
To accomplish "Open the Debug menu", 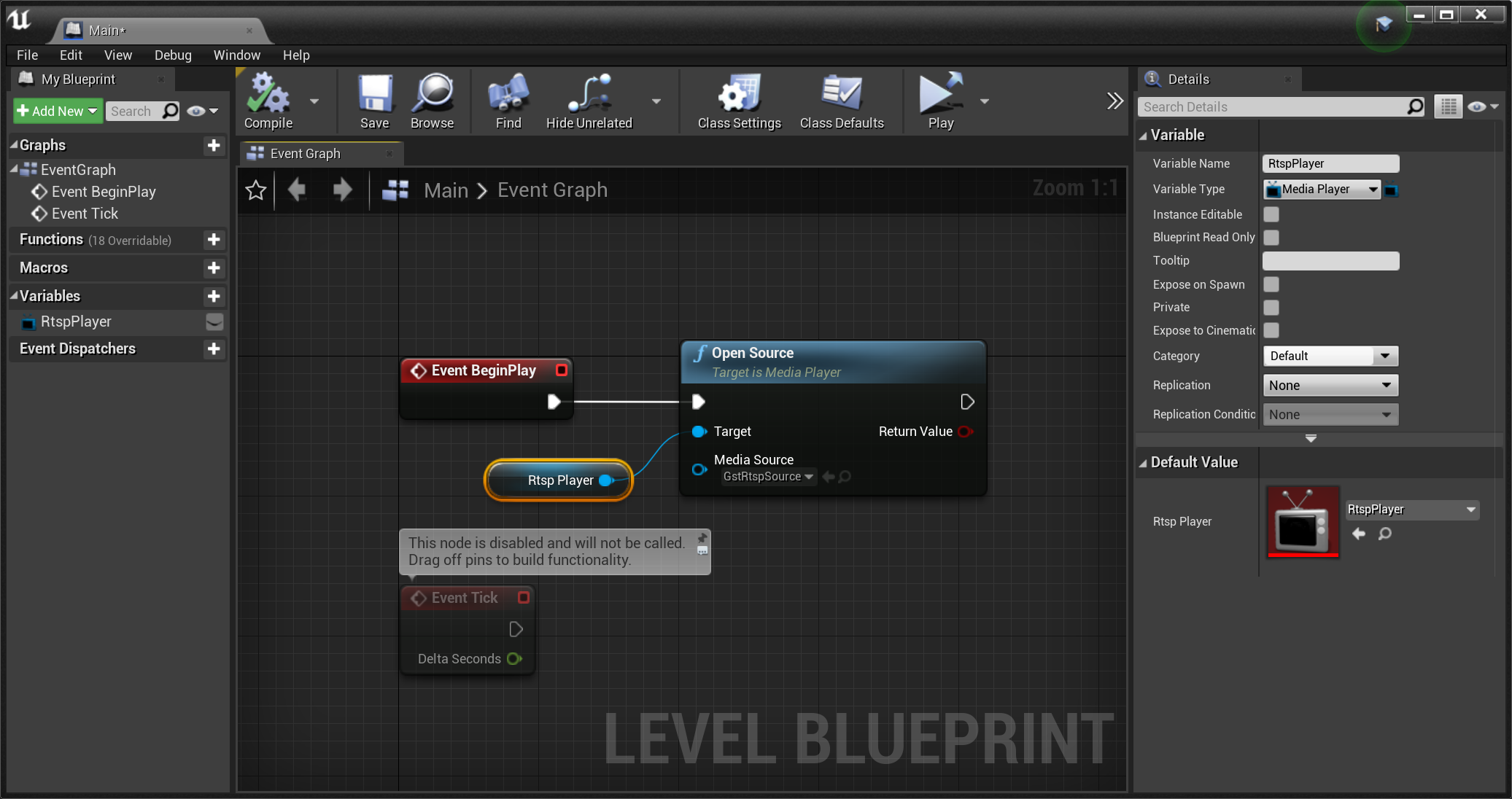I will 173,55.
